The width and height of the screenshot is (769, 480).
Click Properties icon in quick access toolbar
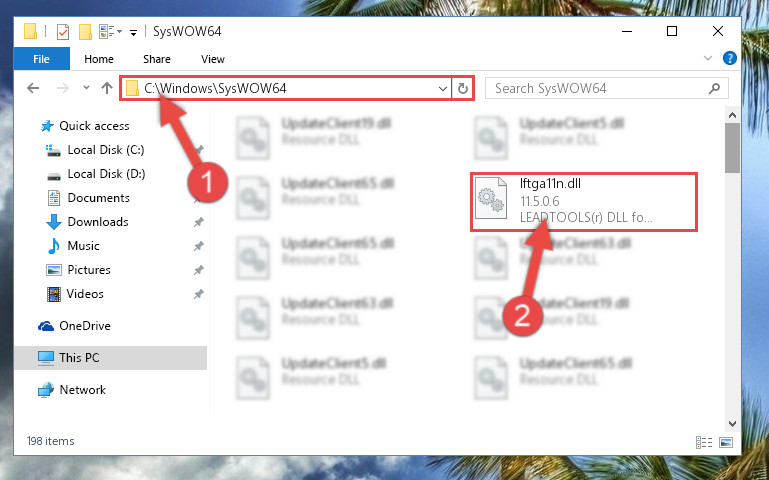click(63, 32)
